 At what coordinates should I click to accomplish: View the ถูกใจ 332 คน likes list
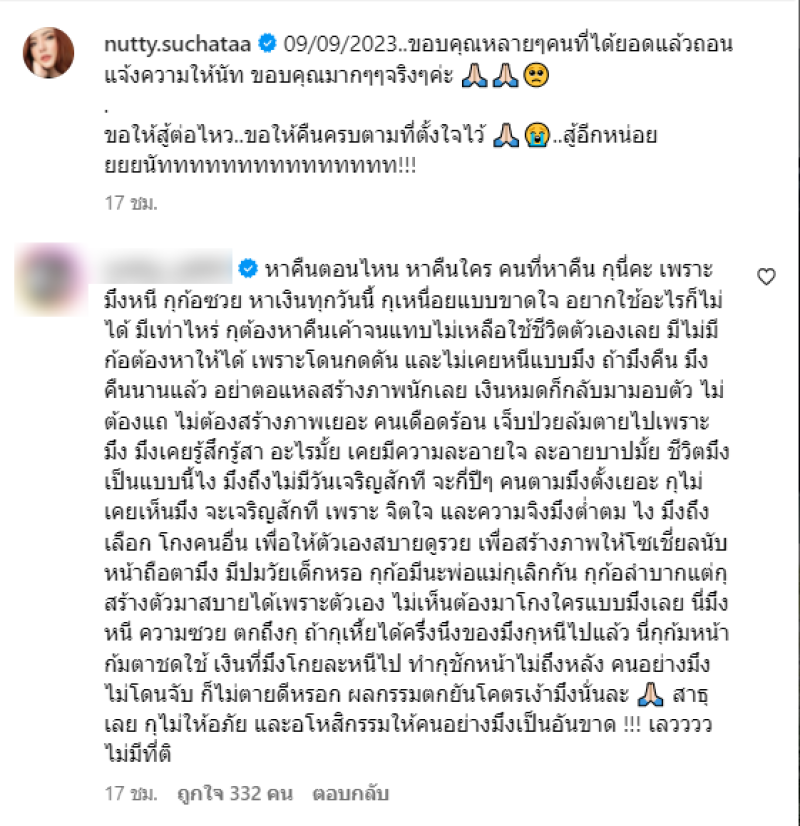tap(235, 793)
